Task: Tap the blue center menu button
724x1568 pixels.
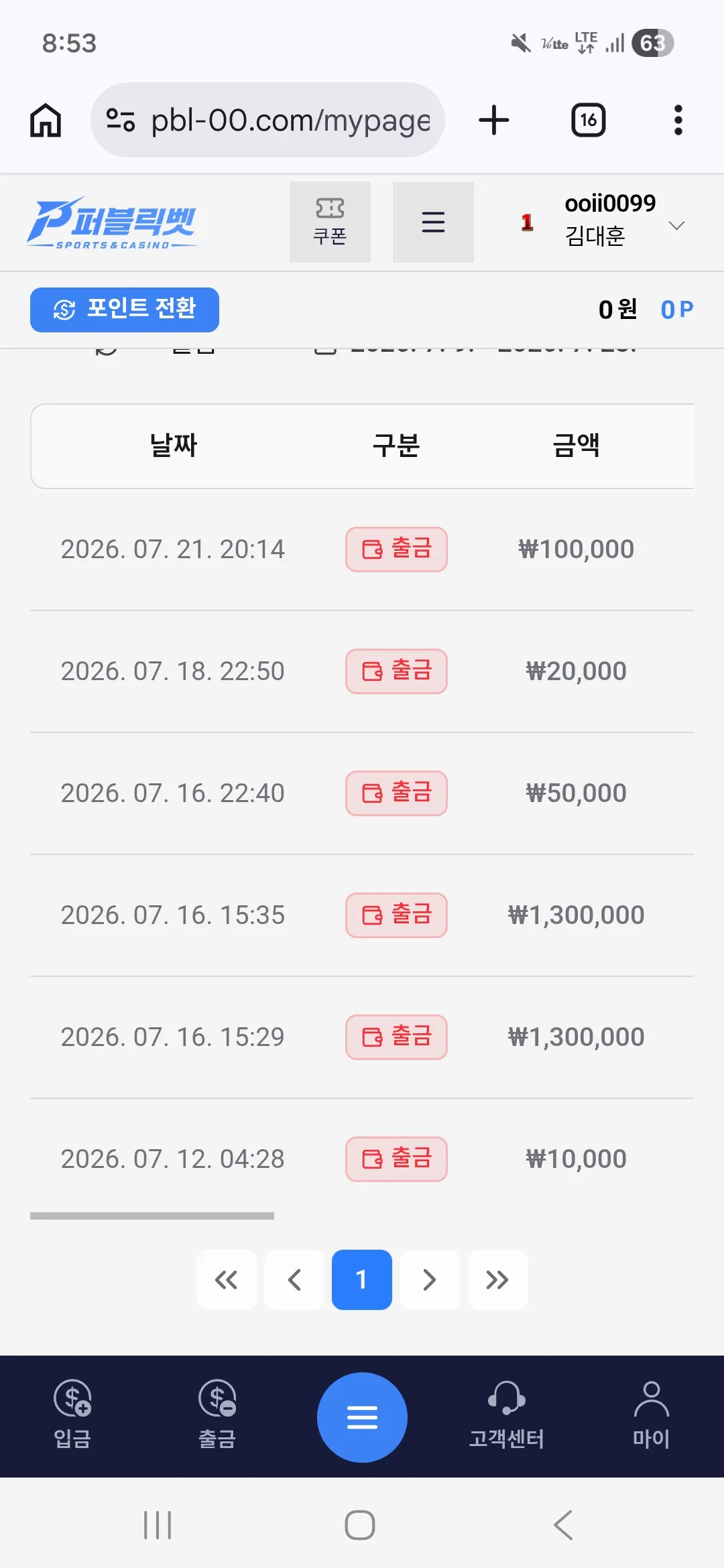Action: coord(362,1417)
